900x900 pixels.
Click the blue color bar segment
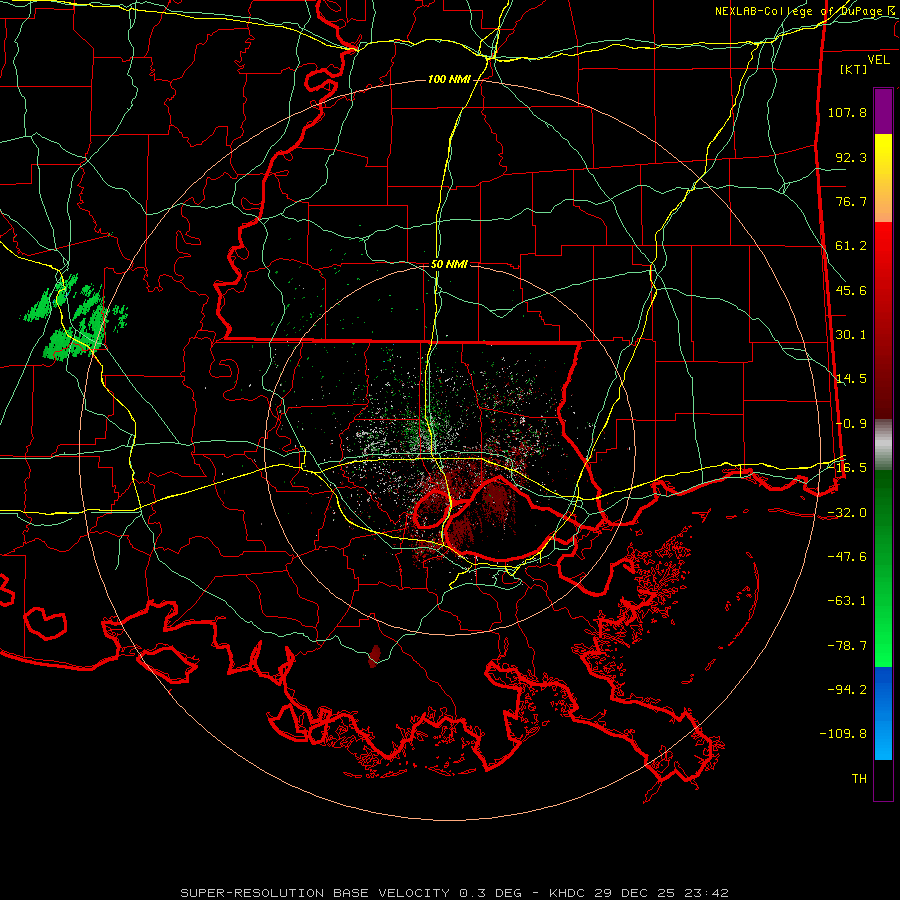pyautogui.click(x=883, y=713)
